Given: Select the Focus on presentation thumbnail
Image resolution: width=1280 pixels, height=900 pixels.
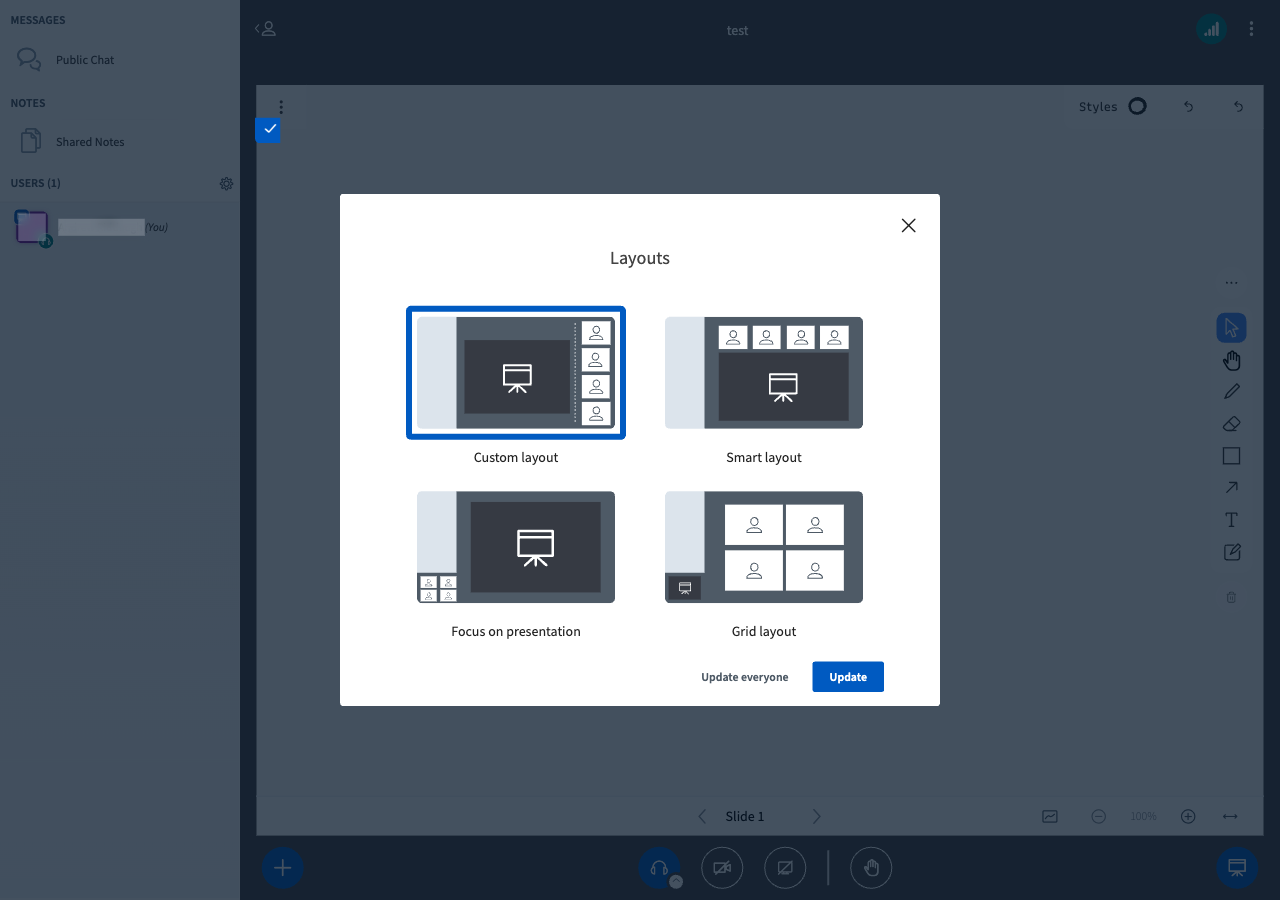Looking at the screenshot, I should coord(516,547).
